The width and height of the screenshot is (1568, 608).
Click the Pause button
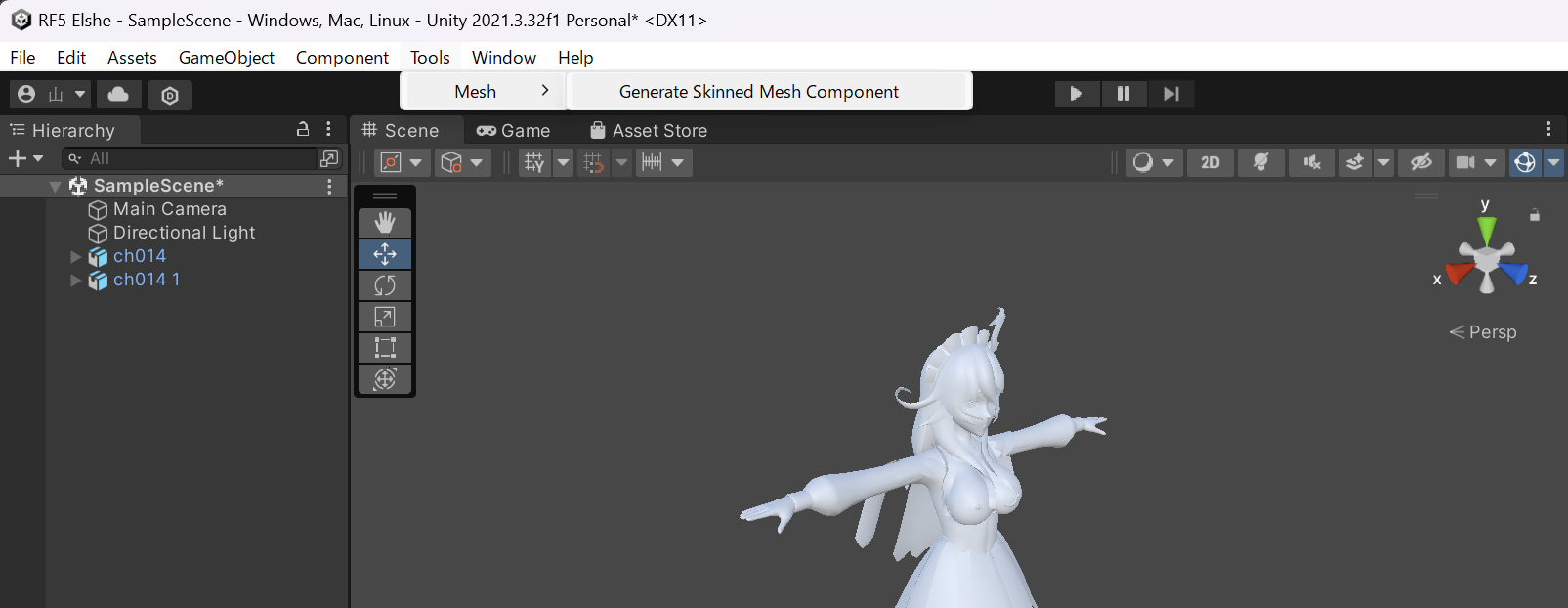(x=1123, y=93)
